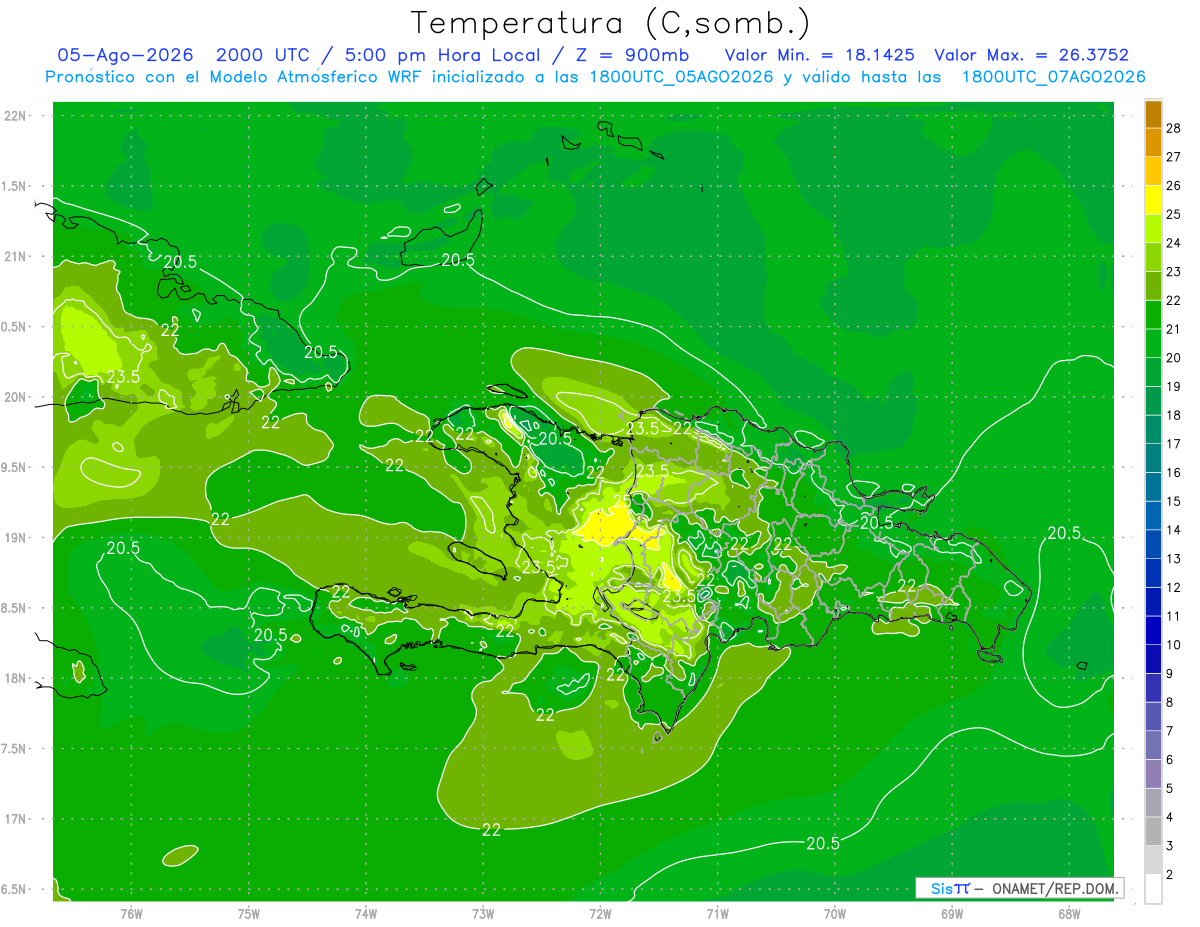Screen dimensions: 1200x927
Task: Click the orange swatch between 27 and 28
Action: [1153, 143]
